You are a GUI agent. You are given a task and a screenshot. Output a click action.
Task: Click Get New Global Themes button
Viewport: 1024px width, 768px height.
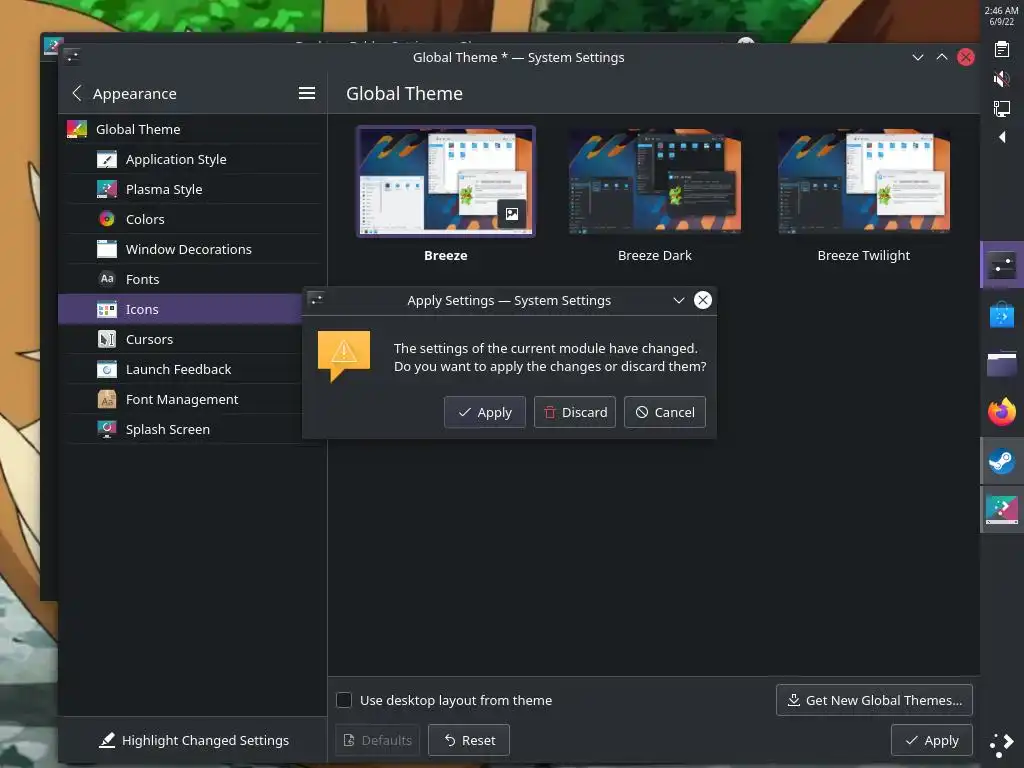pyautogui.click(x=874, y=700)
